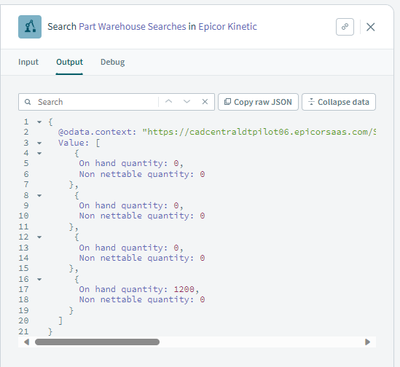Click the link icon button in header
400x367 pixels.
click(345, 27)
